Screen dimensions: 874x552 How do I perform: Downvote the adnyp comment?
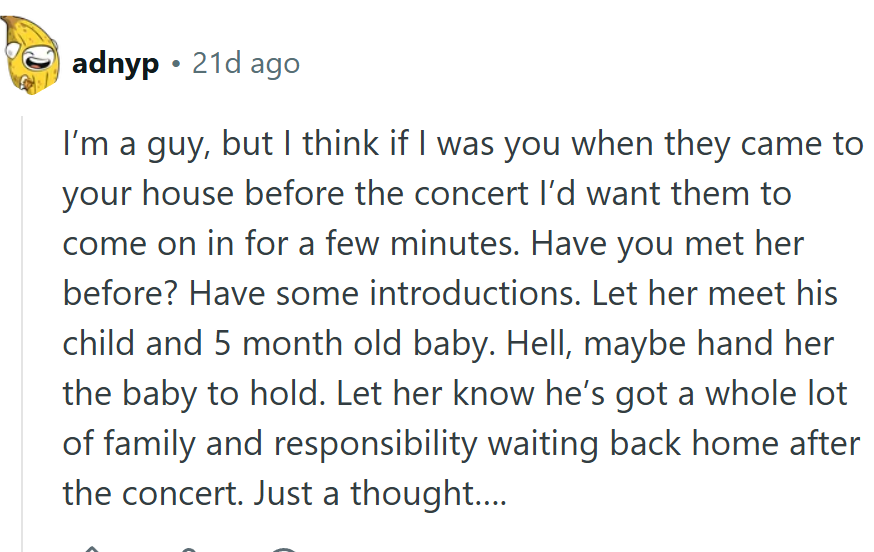(x=188, y=548)
